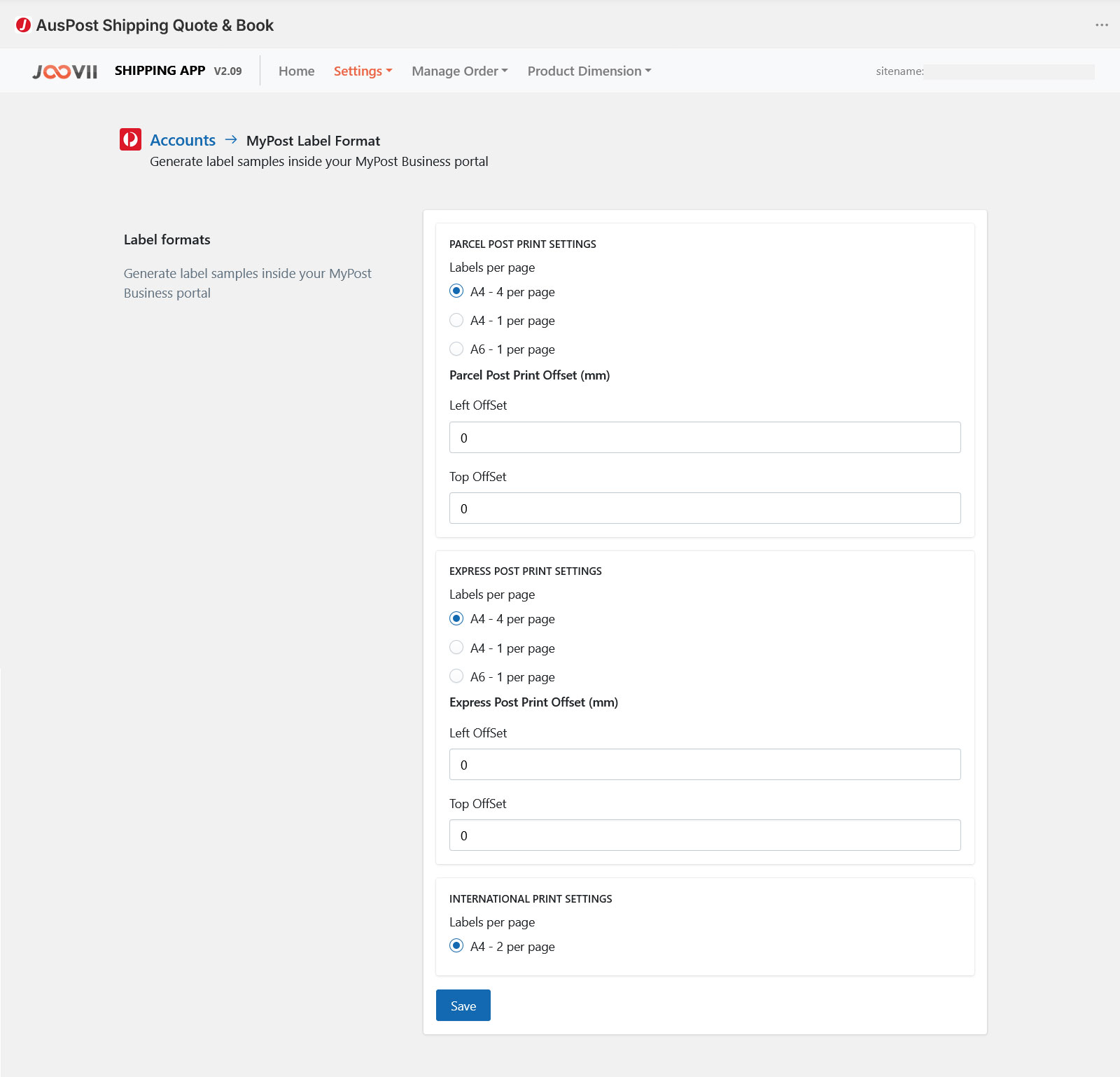This screenshot has width=1120, height=1077.
Task: Click the Label formats side heading
Action: 167,239
